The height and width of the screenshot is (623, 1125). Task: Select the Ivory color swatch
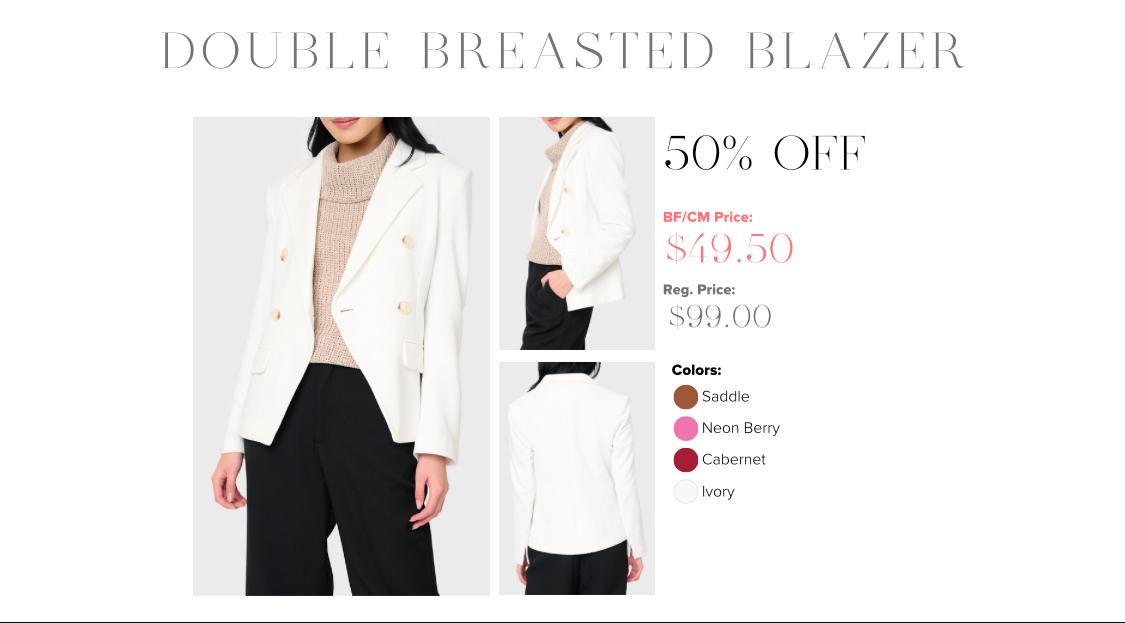click(x=685, y=492)
